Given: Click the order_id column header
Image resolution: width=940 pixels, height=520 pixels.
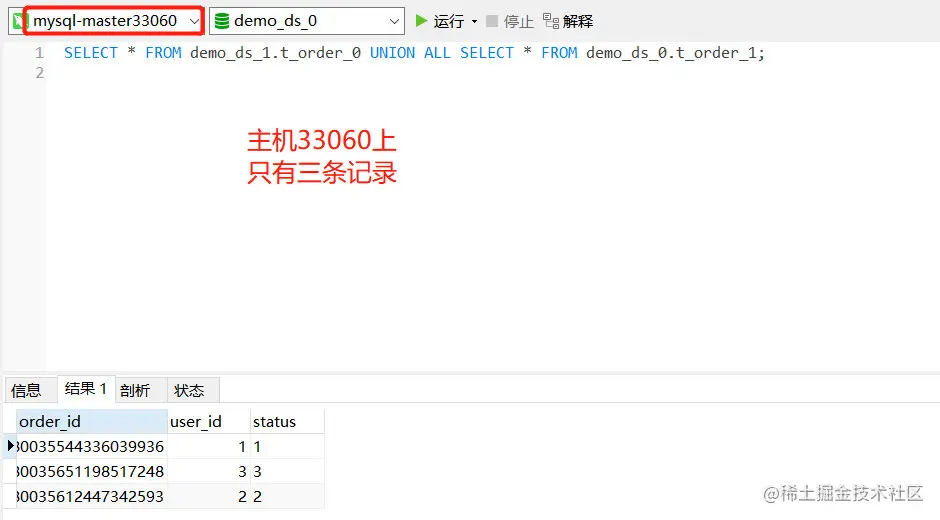Looking at the screenshot, I should (x=92, y=422).
